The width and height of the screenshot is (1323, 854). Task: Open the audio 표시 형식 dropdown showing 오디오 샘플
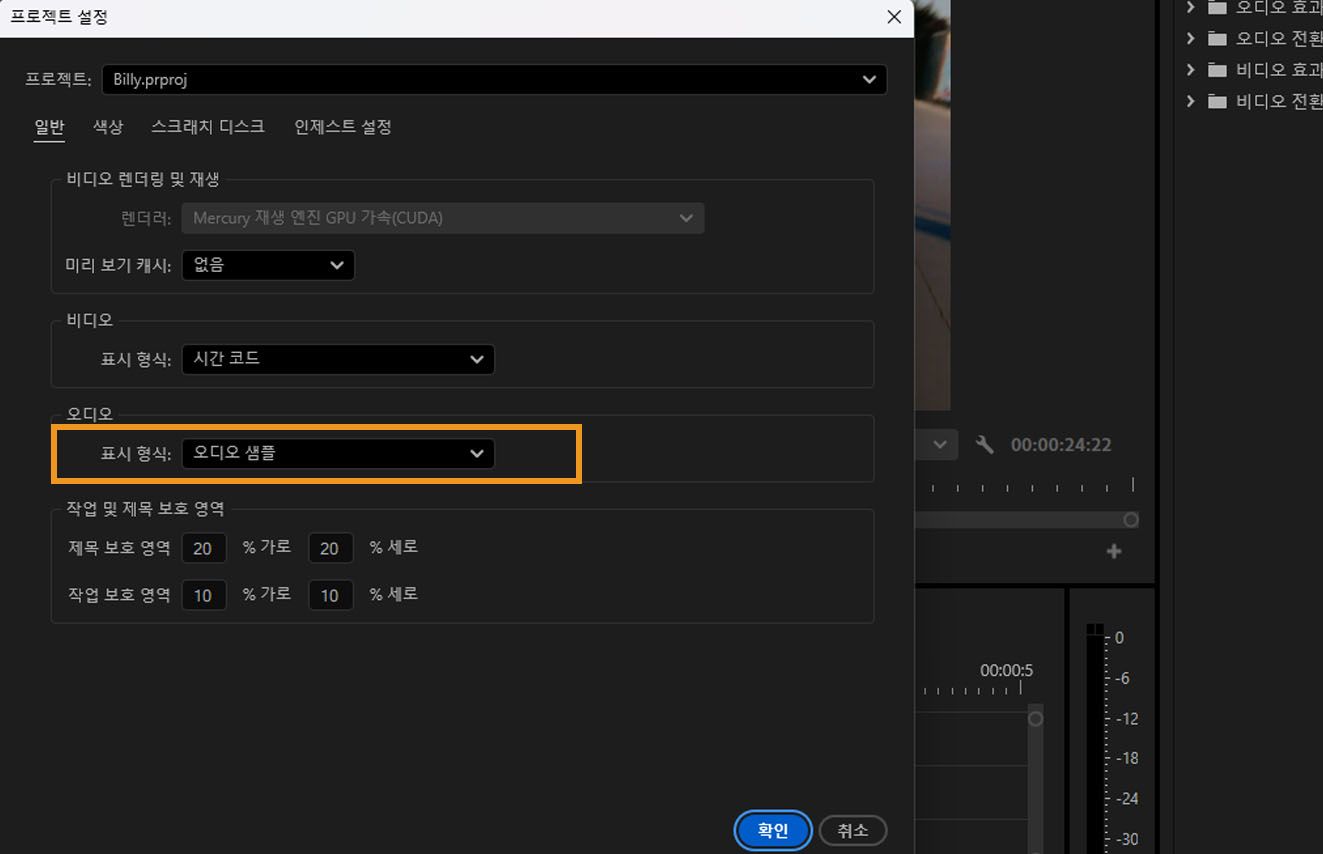[x=338, y=453]
